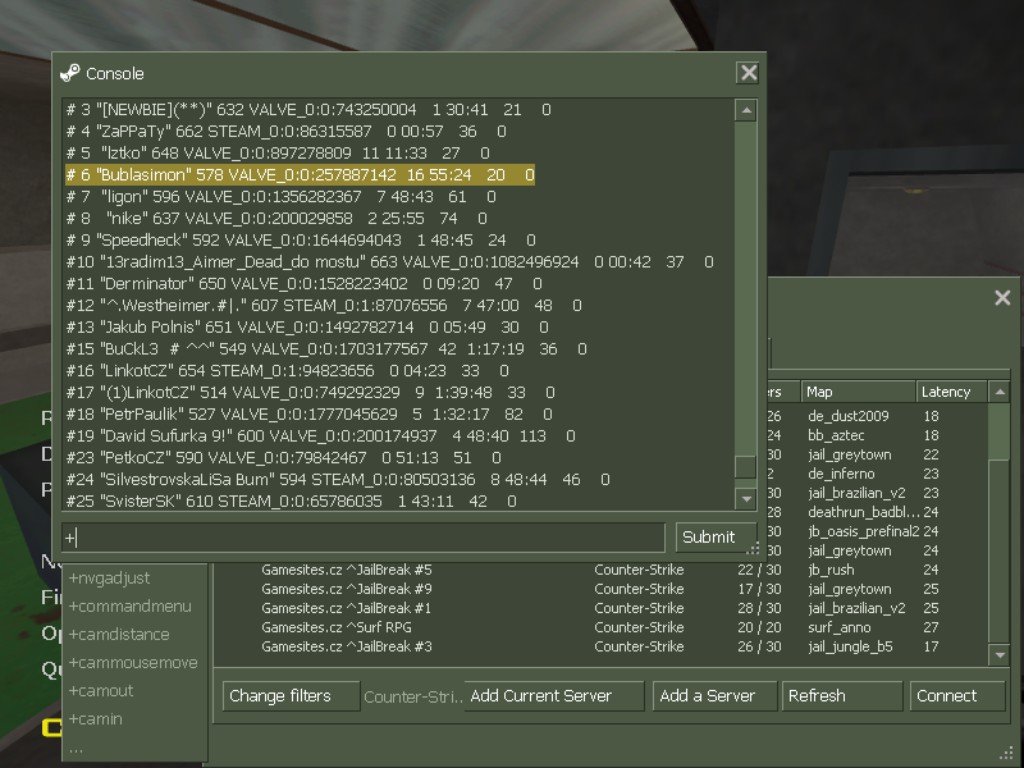Click the server browser scrollbar thumb

[999, 432]
